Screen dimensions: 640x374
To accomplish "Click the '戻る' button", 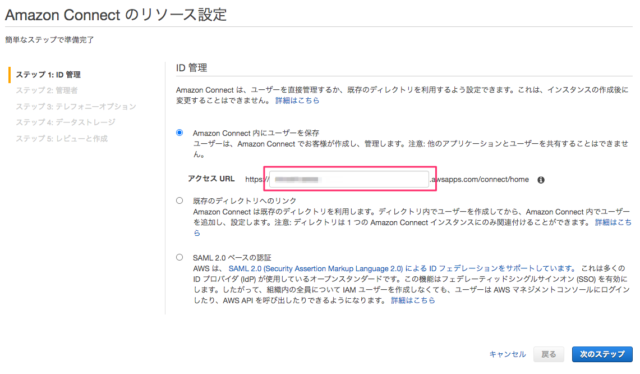I will pos(549,354).
